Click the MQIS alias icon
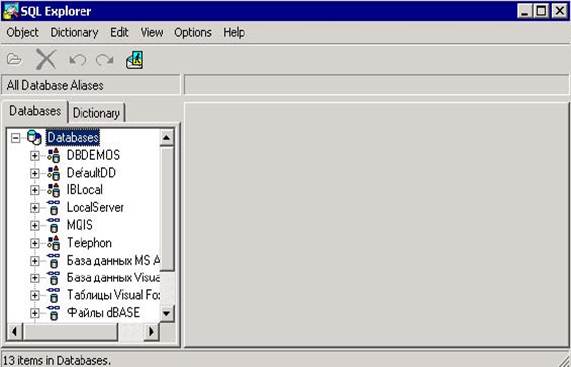 point(54,225)
